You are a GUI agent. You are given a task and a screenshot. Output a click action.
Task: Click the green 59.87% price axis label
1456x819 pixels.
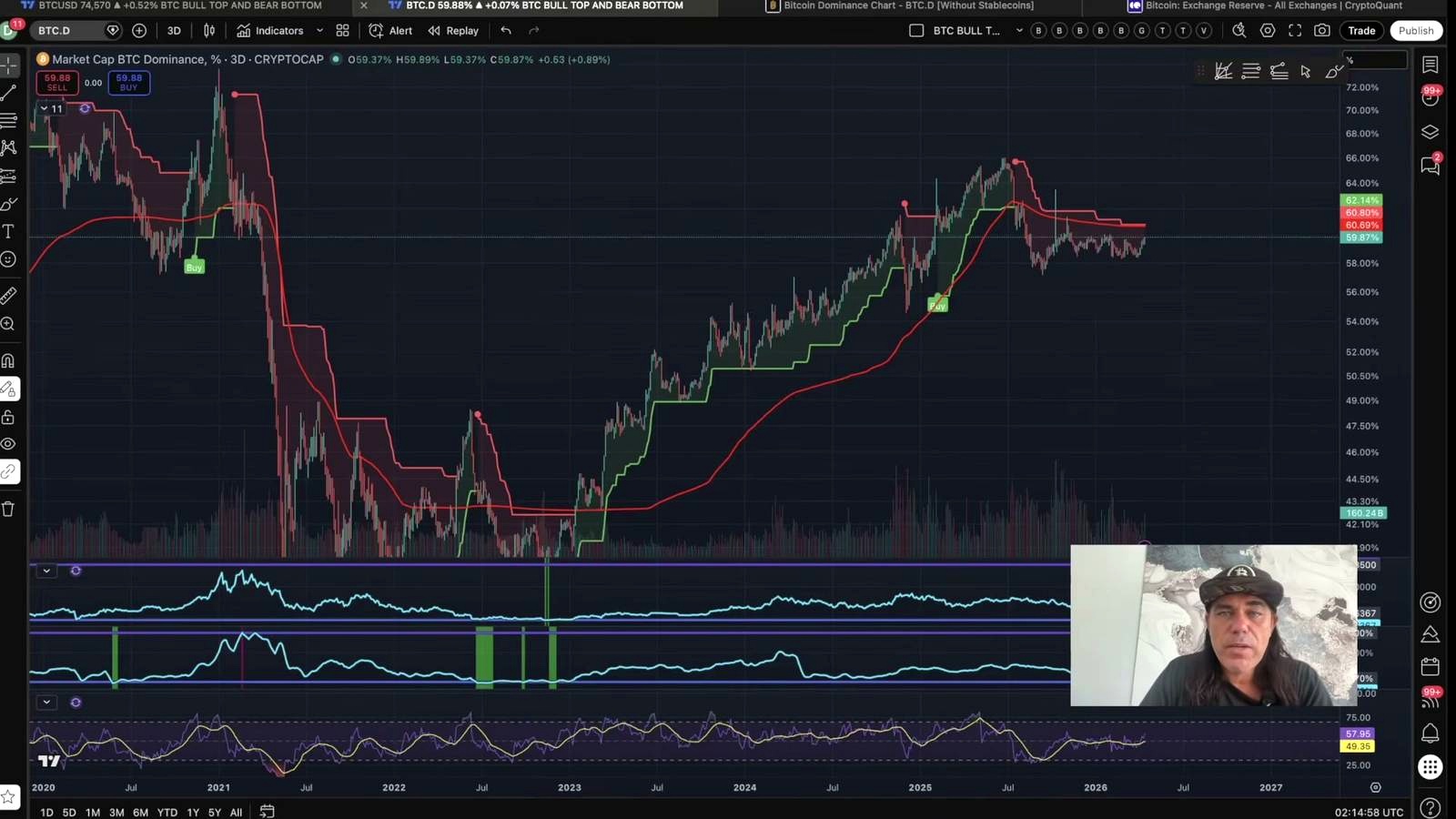(1361, 238)
